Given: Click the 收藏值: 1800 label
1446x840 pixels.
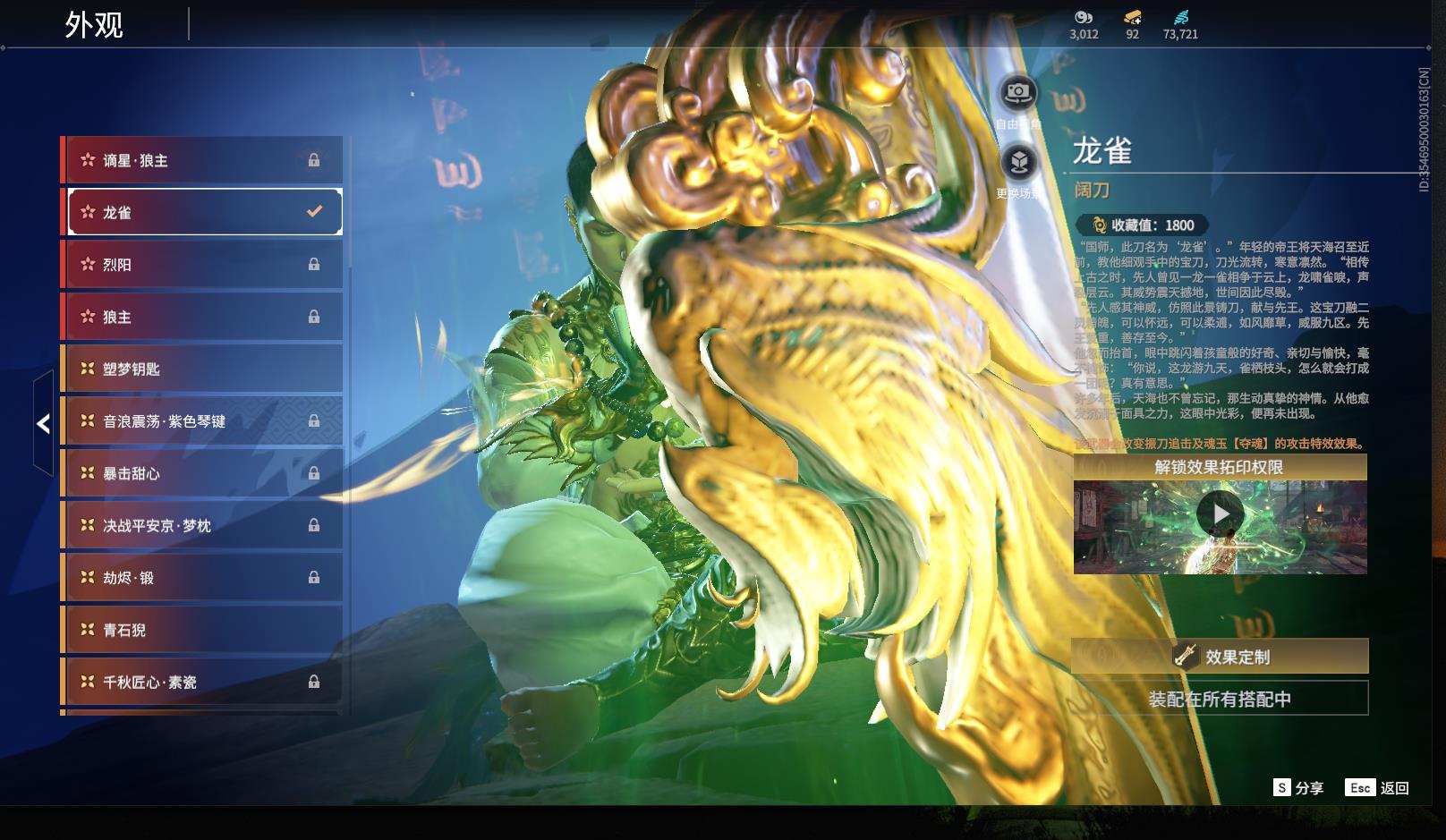Looking at the screenshot, I should pos(1153,225).
